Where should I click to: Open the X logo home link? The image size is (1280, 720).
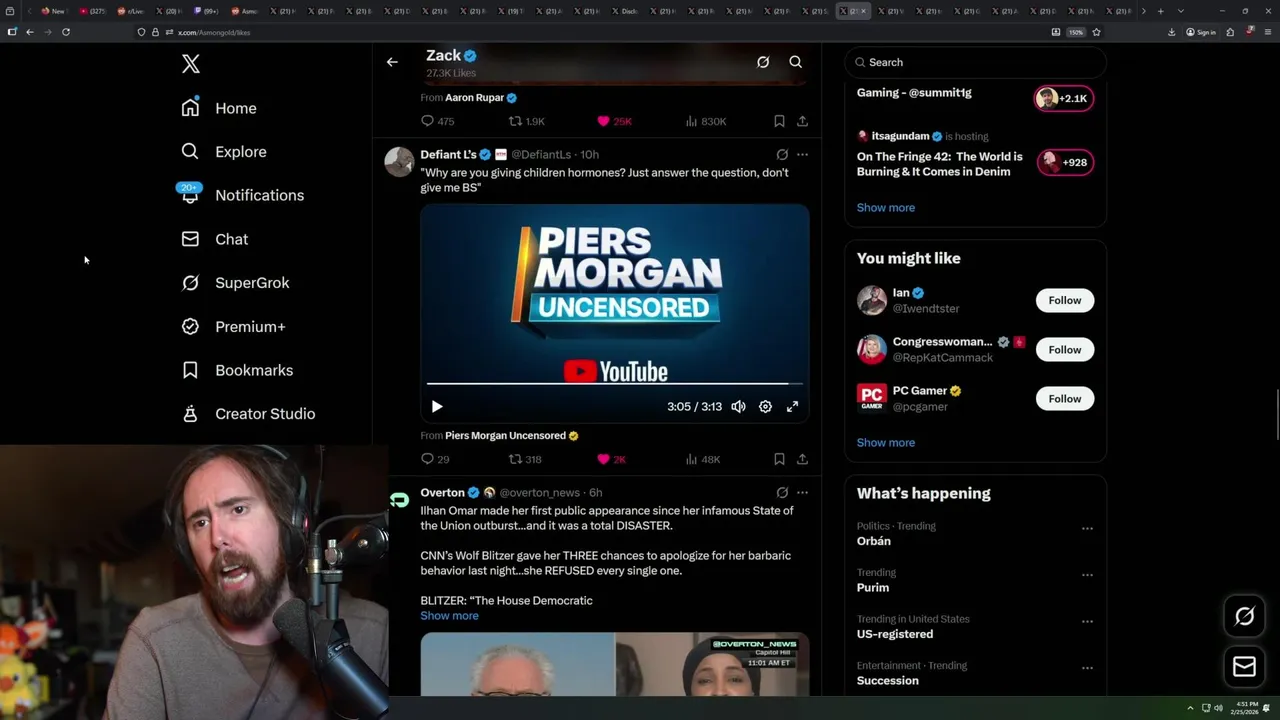191,64
